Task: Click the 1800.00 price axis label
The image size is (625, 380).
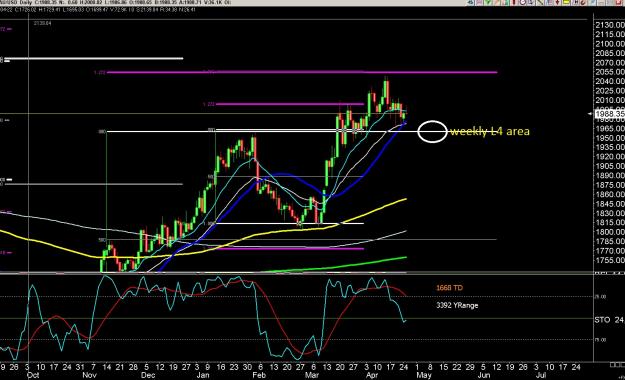Action: tap(609, 232)
